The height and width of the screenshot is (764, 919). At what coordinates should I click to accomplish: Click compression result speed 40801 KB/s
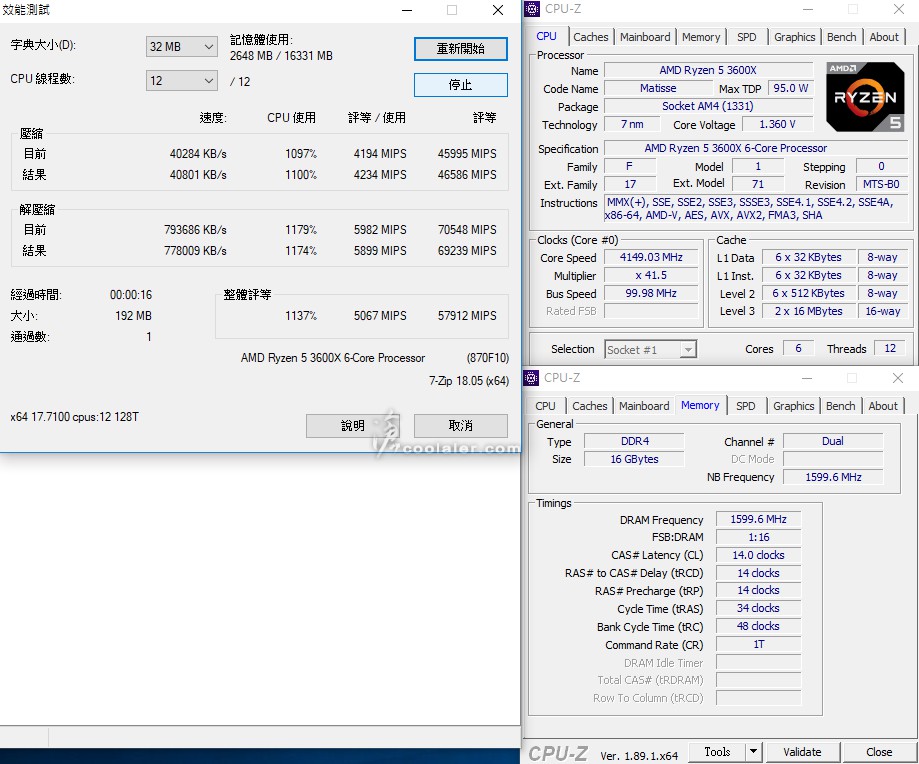[x=198, y=175]
